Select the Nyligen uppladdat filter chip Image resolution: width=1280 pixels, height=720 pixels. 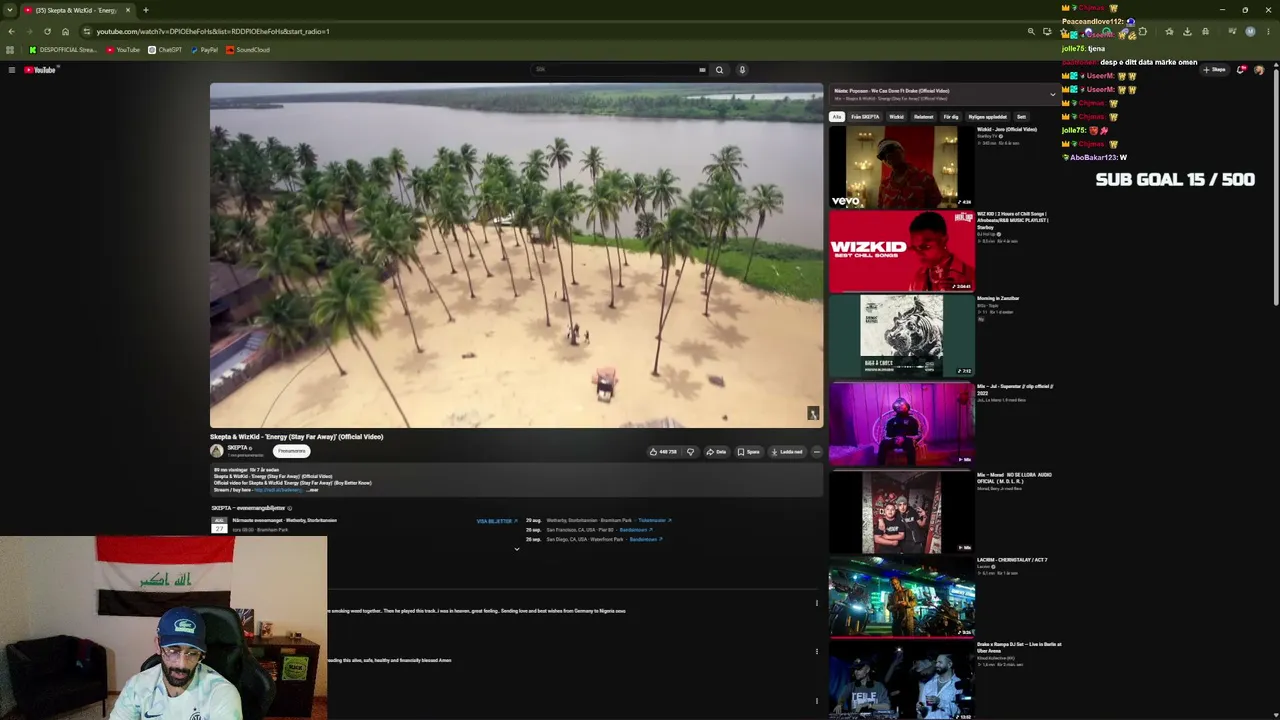click(987, 117)
